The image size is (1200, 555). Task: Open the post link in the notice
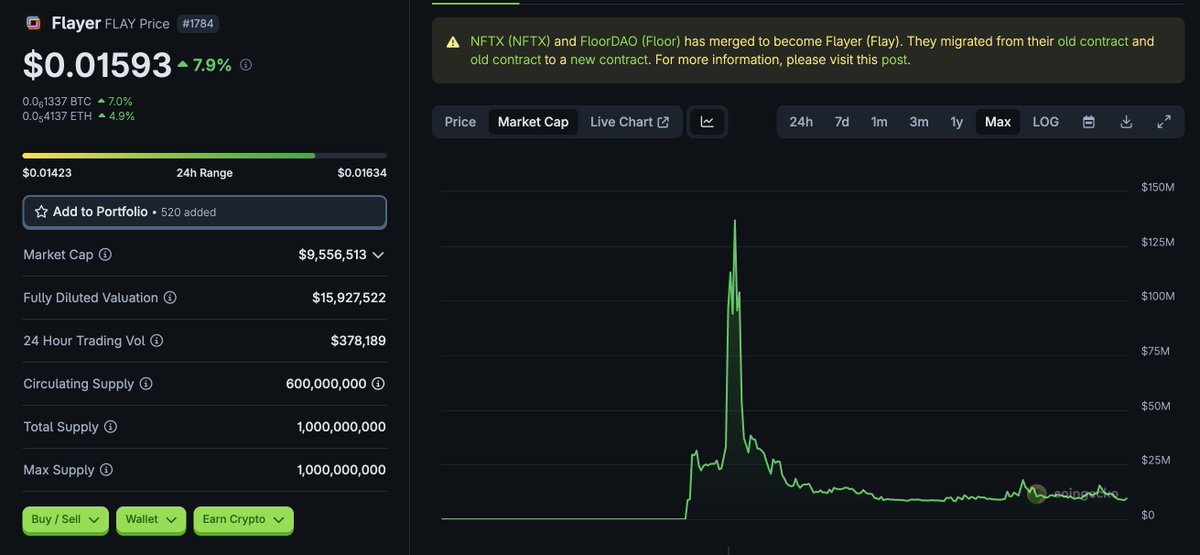(x=894, y=59)
